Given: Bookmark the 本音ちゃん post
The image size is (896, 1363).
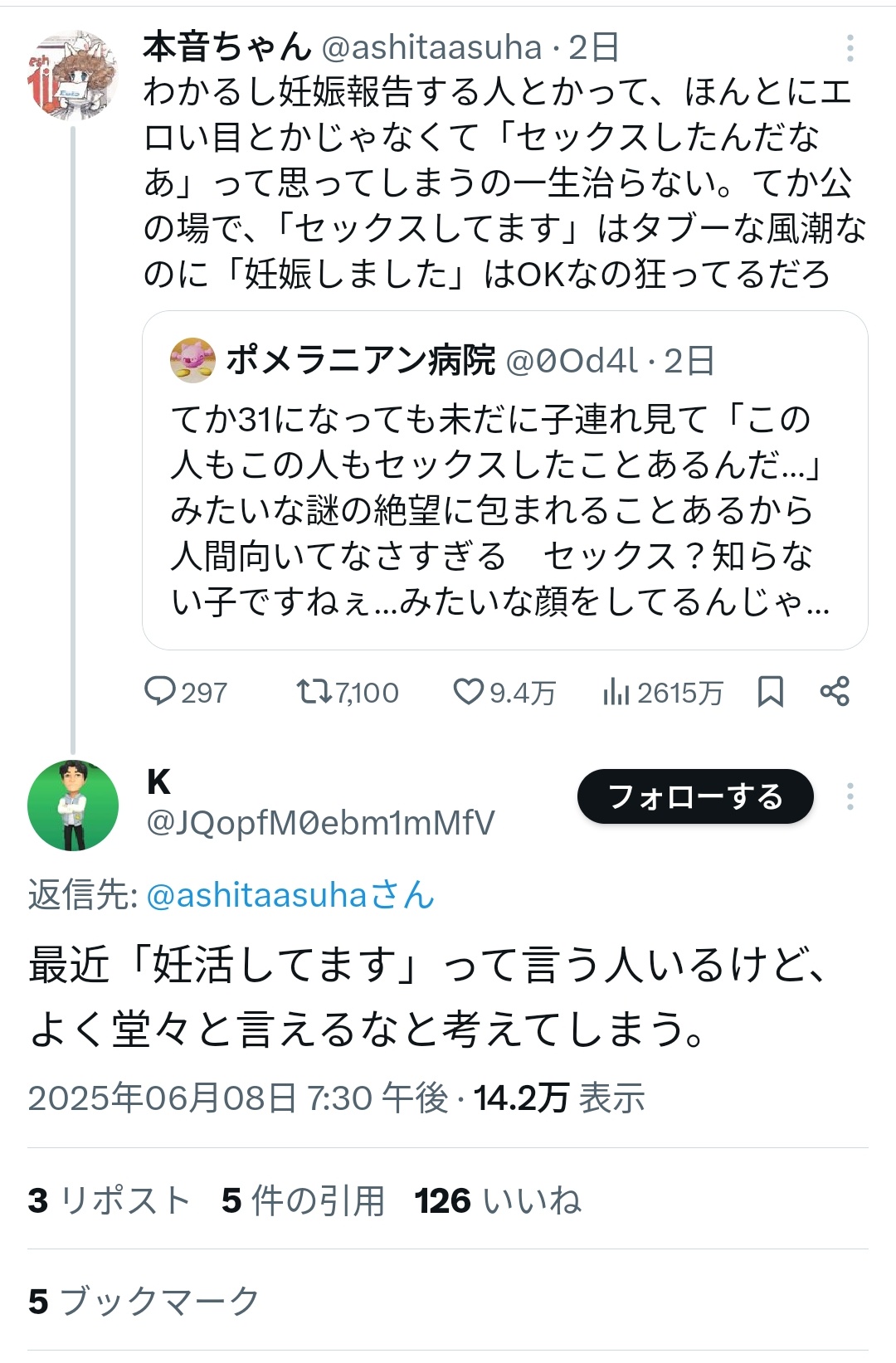Looking at the screenshot, I should [770, 691].
